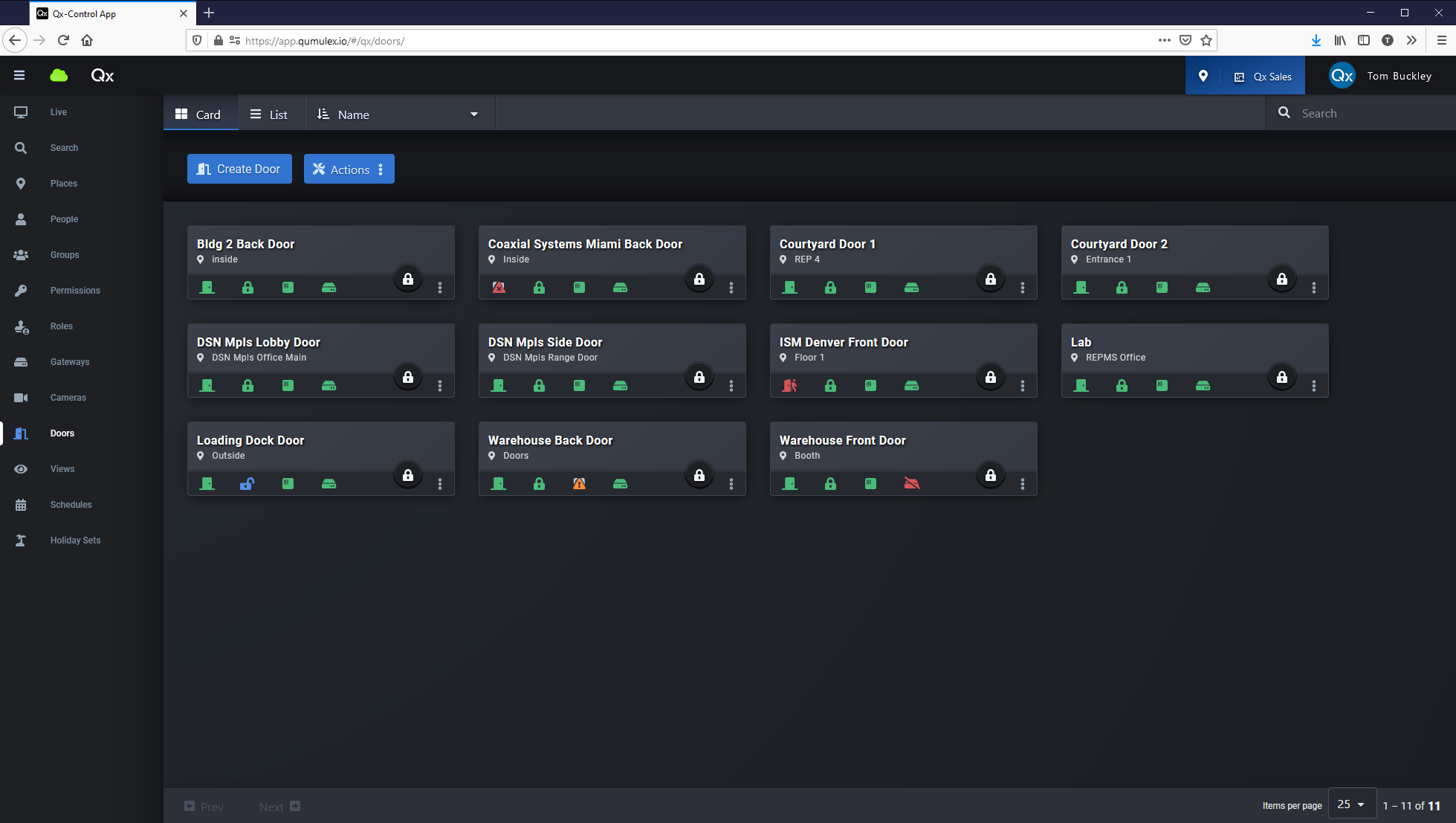Open the Gateways section in the sidebar
This screenshot has height=823, width=1456.
coord(69,361)
